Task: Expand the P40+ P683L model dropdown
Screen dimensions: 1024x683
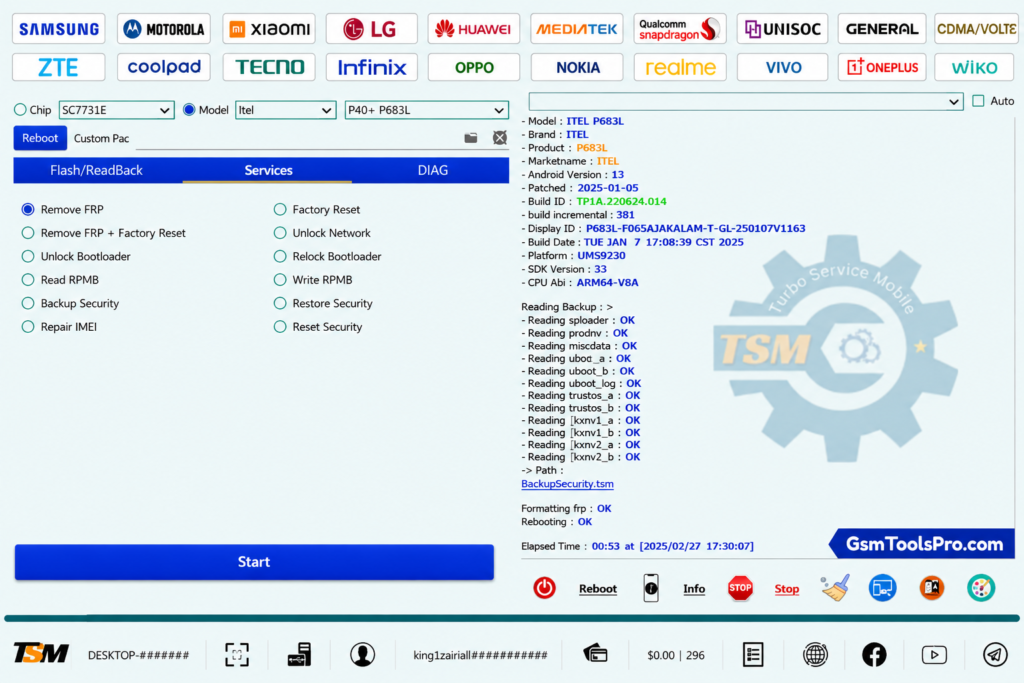Action: 426,110
